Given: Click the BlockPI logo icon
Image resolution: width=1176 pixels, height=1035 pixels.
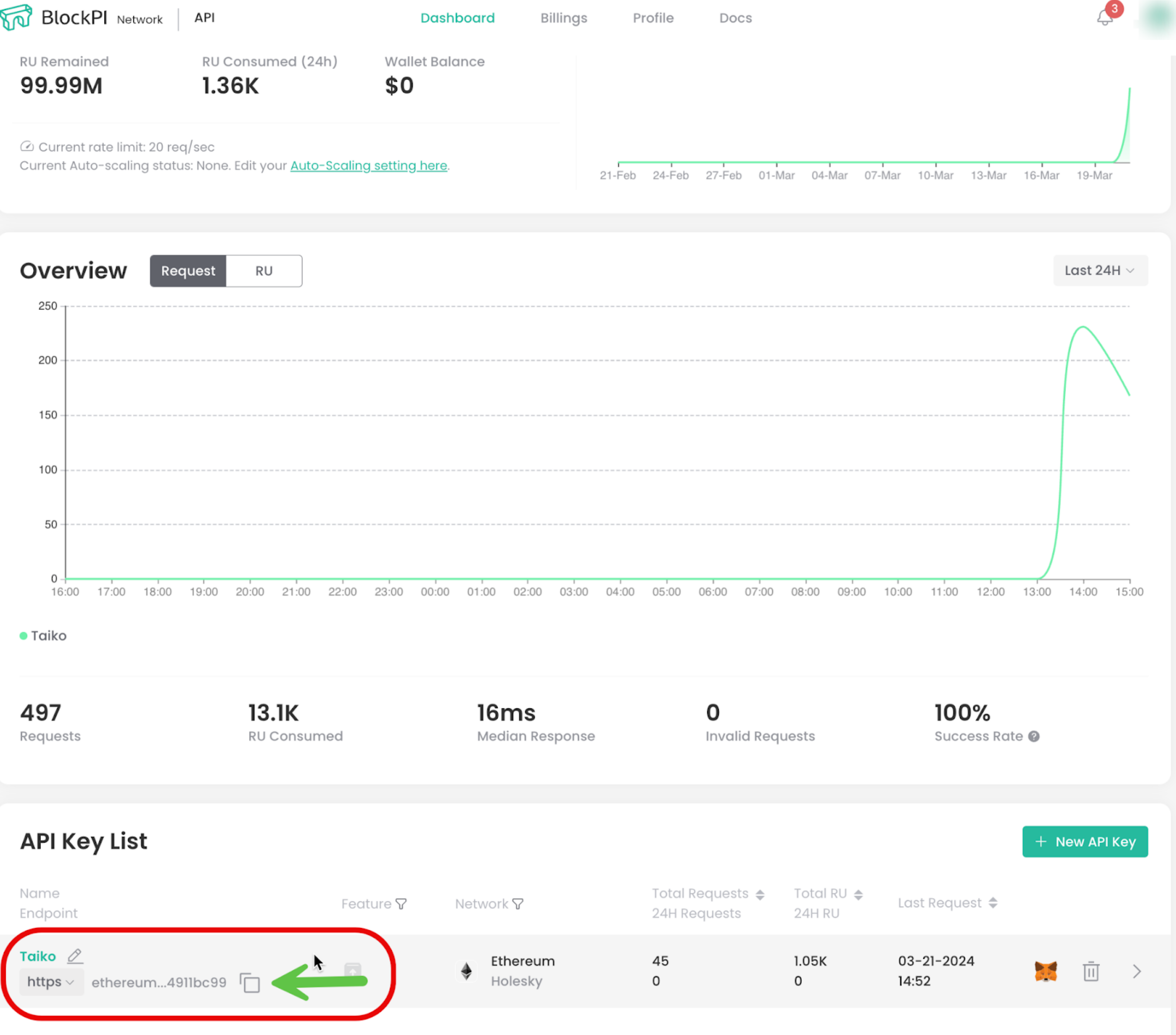Looking at the screenshot, I should click(x=16, y=17).
